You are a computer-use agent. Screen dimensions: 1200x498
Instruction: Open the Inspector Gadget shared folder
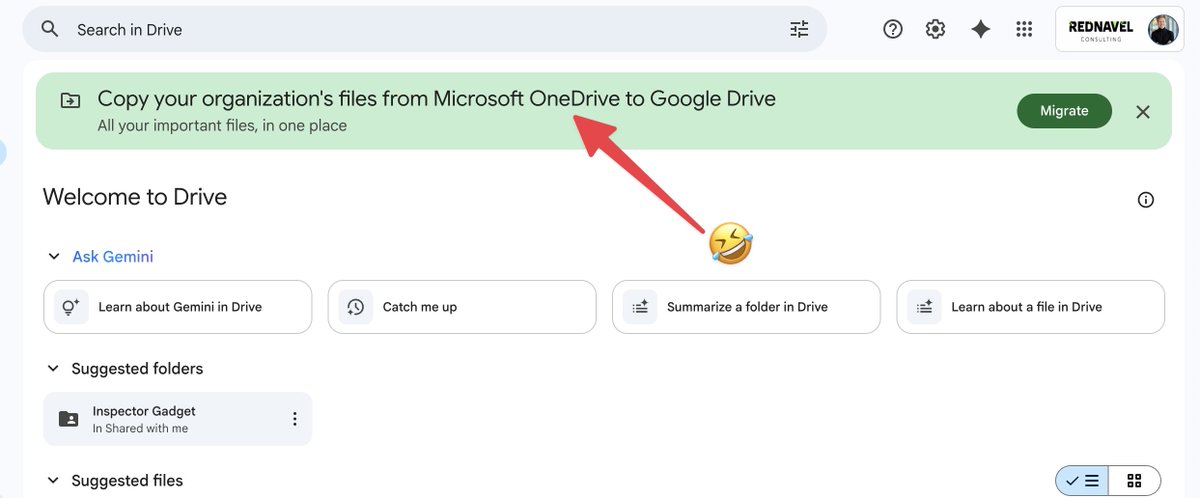coord(178,419)
